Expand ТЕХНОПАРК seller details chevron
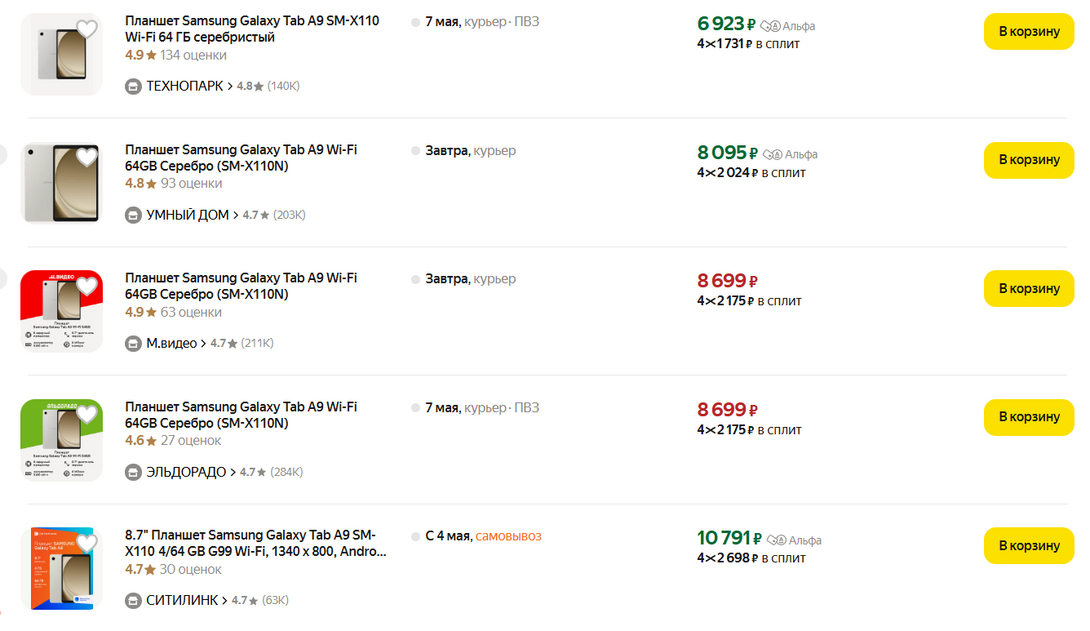Image resolution: width=1090 pixels, height=631 pixels. pyautogui.click(x=230, y=86)
